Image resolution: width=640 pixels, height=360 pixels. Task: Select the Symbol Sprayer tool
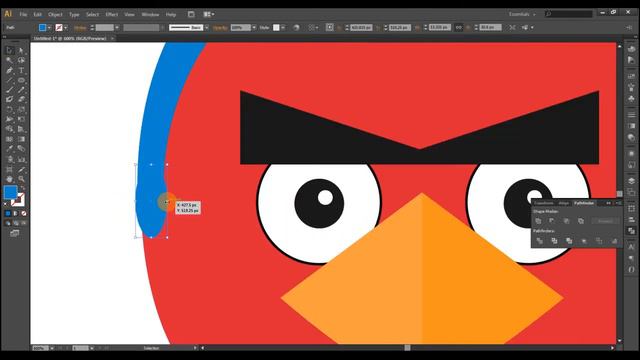tap(9, 159)
